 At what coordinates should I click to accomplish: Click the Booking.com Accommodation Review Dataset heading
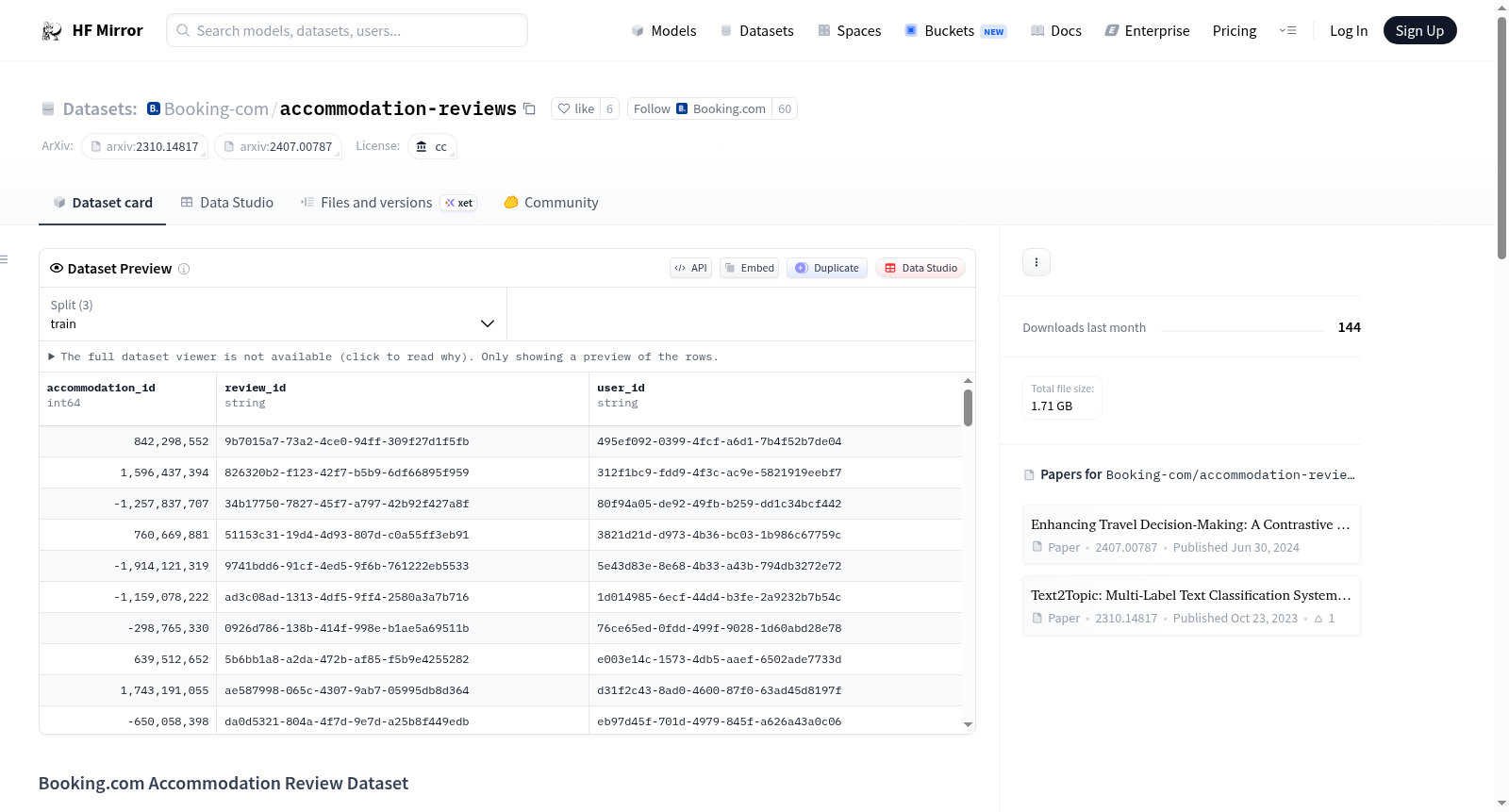(224, 784)
